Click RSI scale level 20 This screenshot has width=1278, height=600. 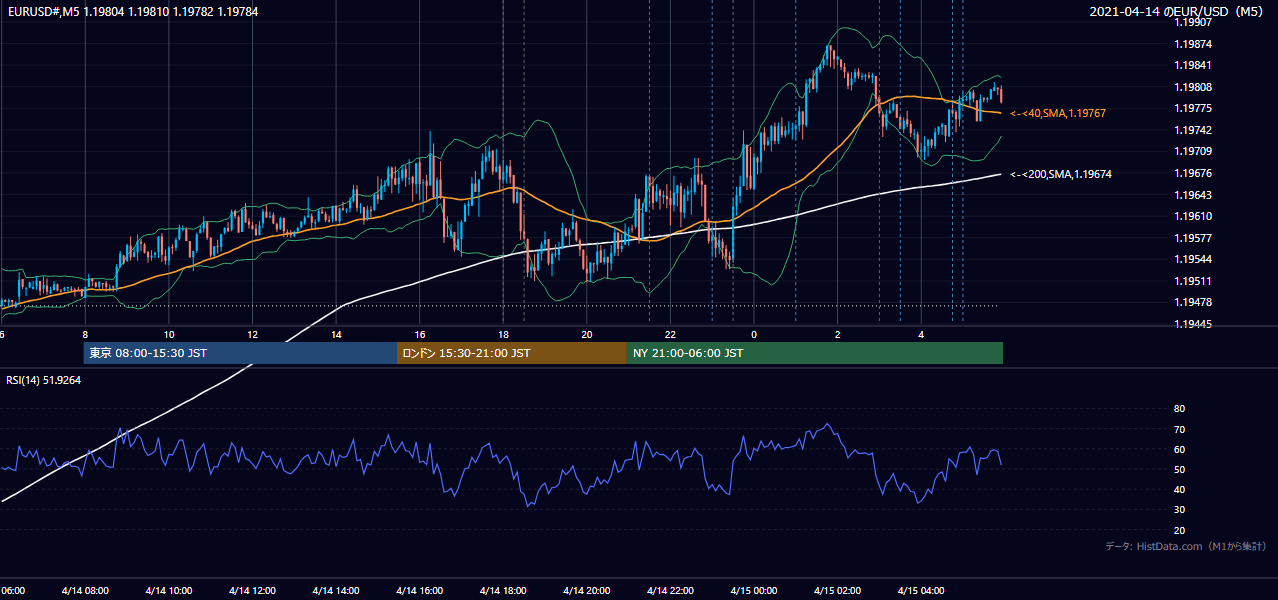coord(1179,531)
